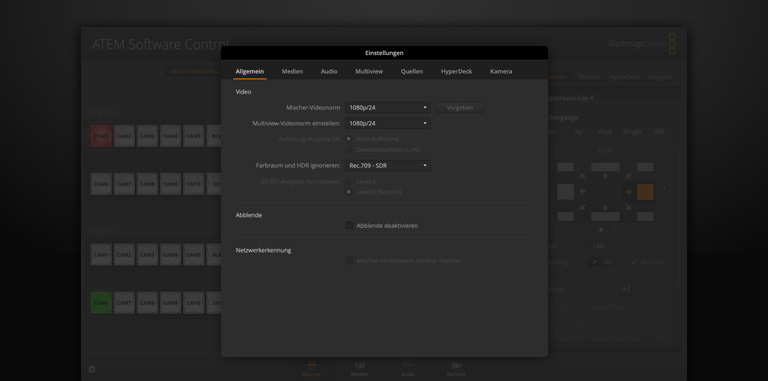Open the Medien page icon in bottom bar
This screenshot has height=381, width=768.
pos(360,369)
